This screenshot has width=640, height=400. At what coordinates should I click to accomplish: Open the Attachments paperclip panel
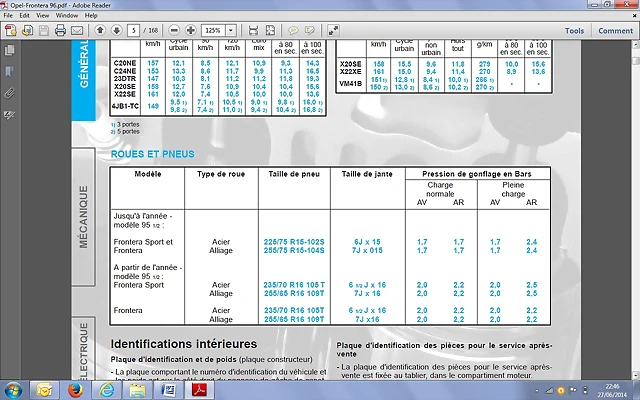point(9,93)
